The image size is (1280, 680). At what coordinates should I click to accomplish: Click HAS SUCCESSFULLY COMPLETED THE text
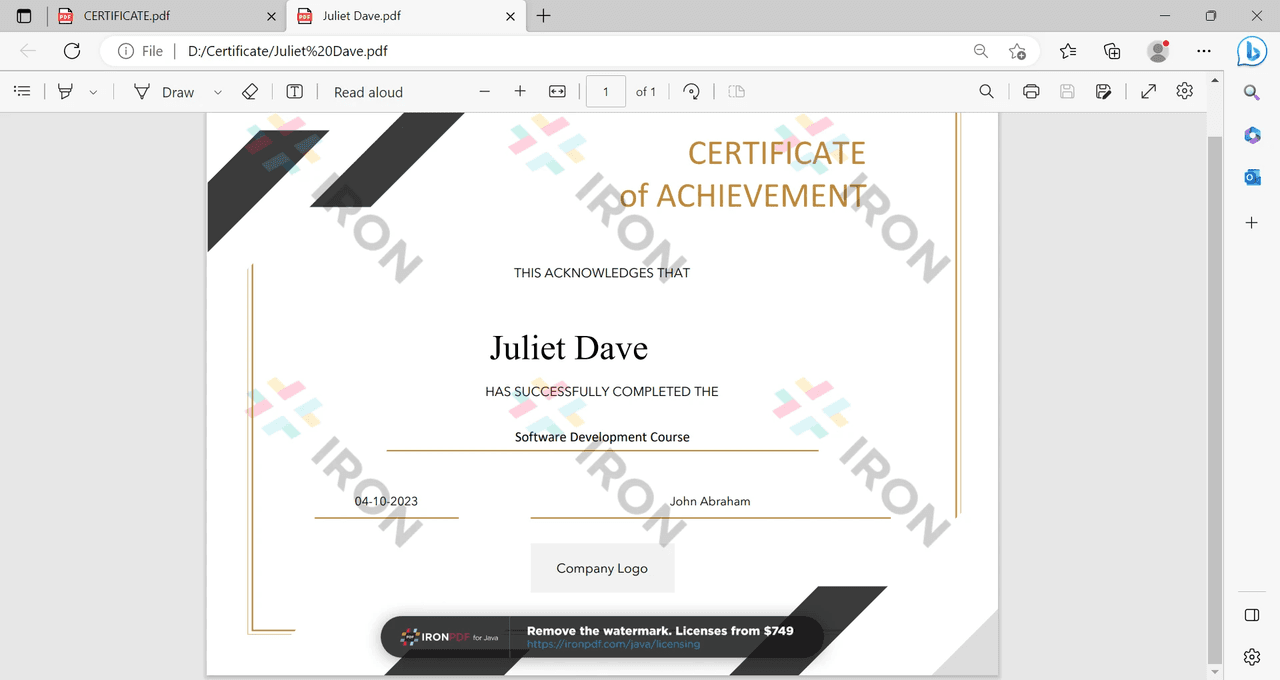[x=602, y=391]
